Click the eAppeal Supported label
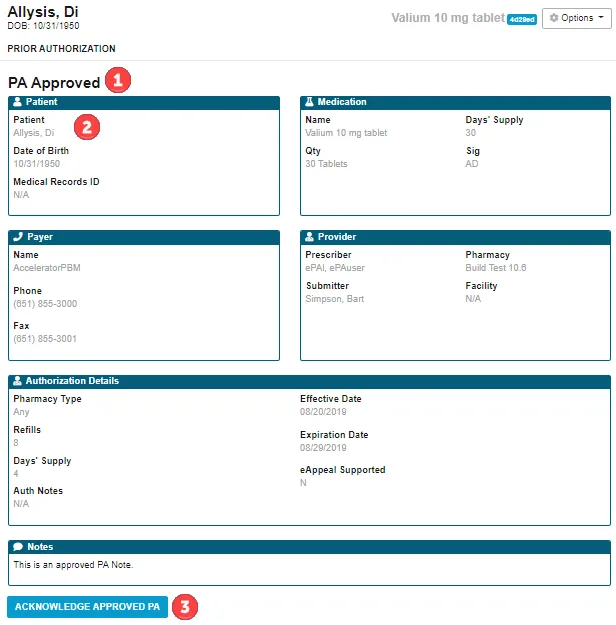 tap(342, 470)
